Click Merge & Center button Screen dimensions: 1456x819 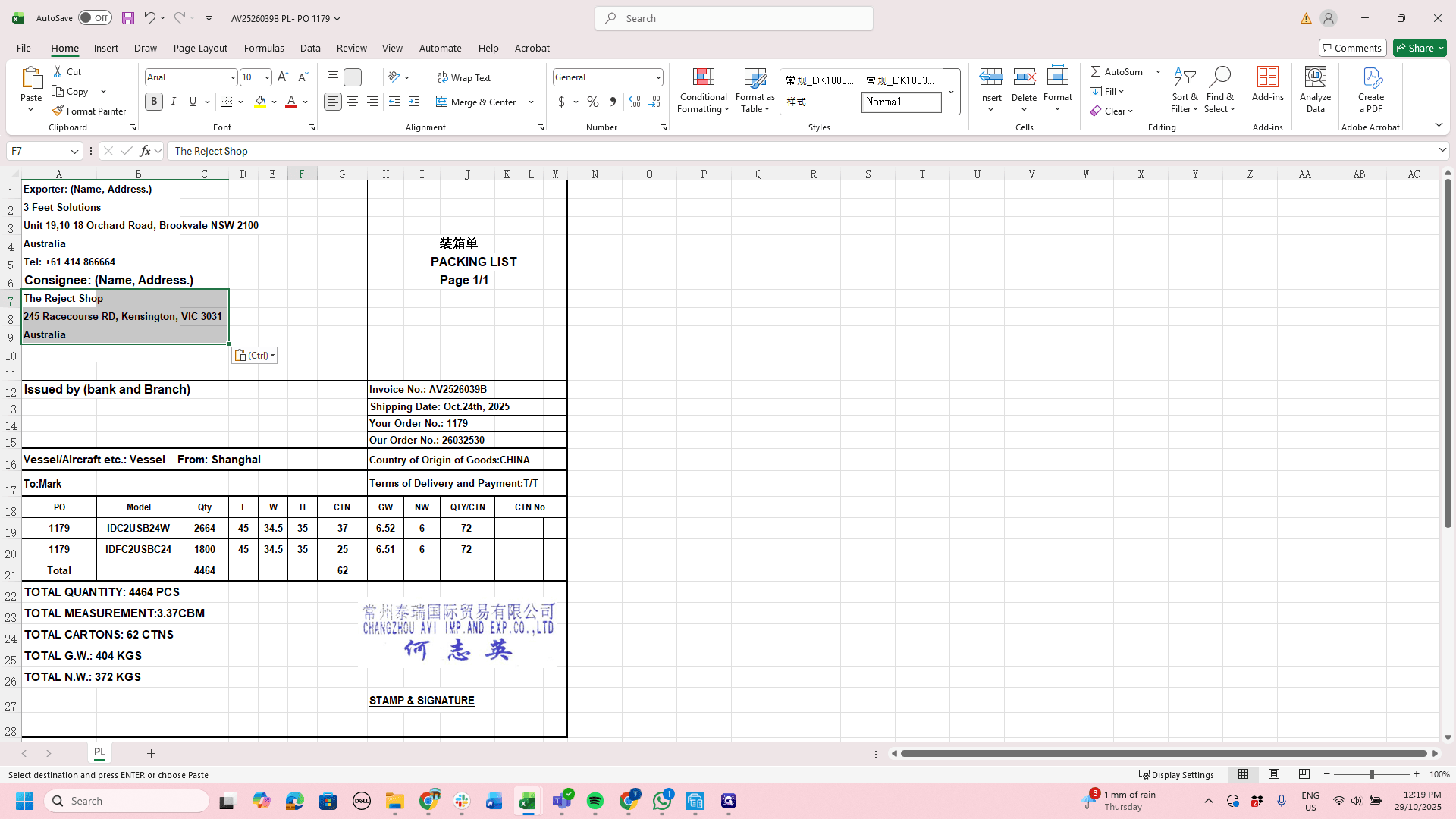[476, 102]
